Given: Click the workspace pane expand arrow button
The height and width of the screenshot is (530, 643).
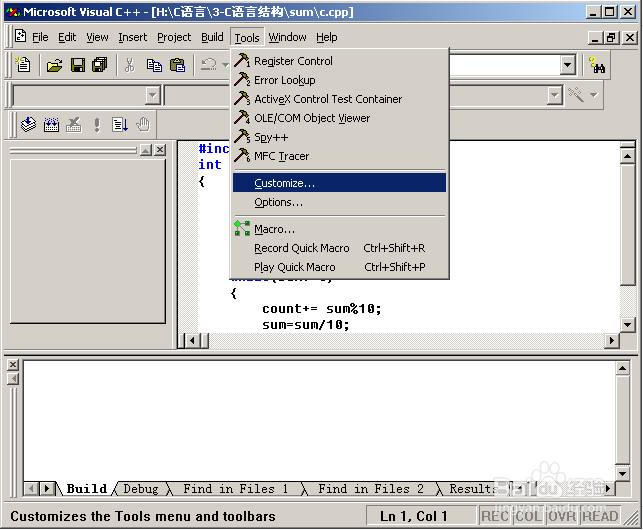Looking at the screenshot, I should pos(146,150).
